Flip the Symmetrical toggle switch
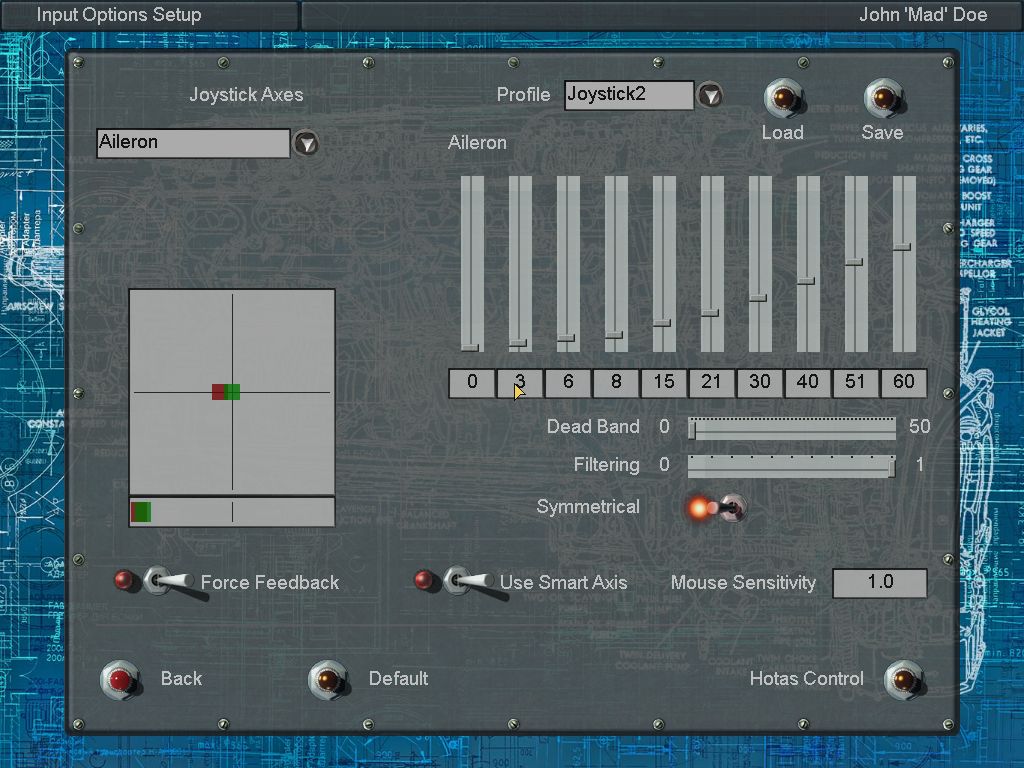The width and height of the screenshot is (1024, 768). (x=728, y=507)
